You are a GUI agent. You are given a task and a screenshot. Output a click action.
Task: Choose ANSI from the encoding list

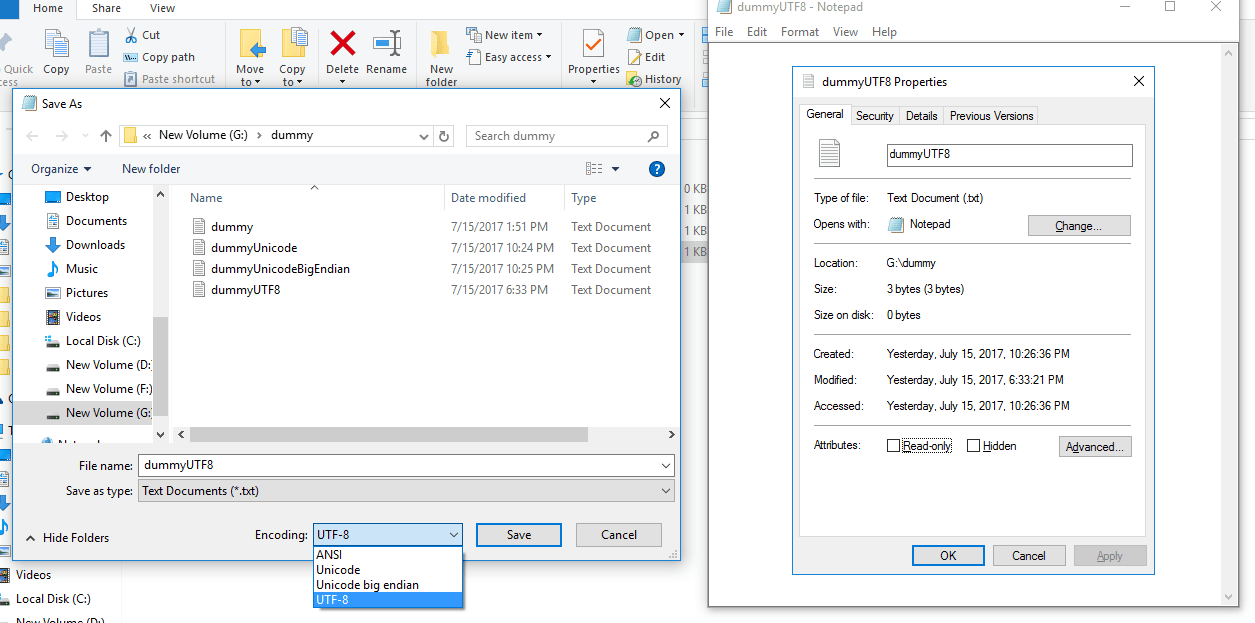388,555
